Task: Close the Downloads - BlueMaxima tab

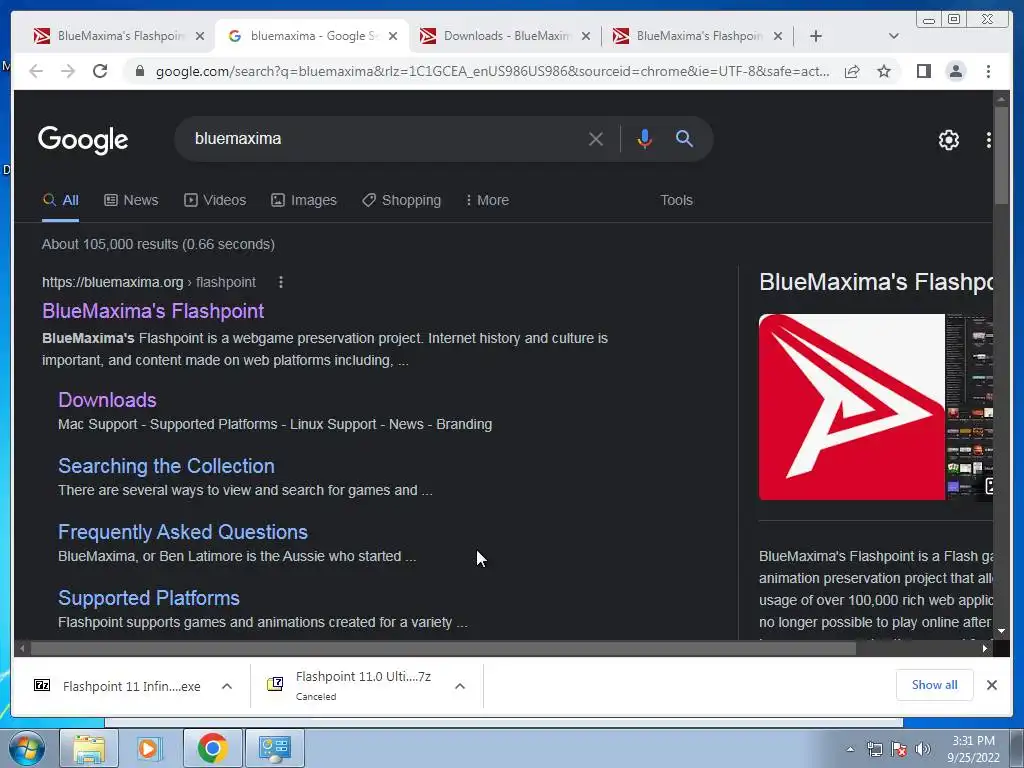Action: click(x=586, y=36)
